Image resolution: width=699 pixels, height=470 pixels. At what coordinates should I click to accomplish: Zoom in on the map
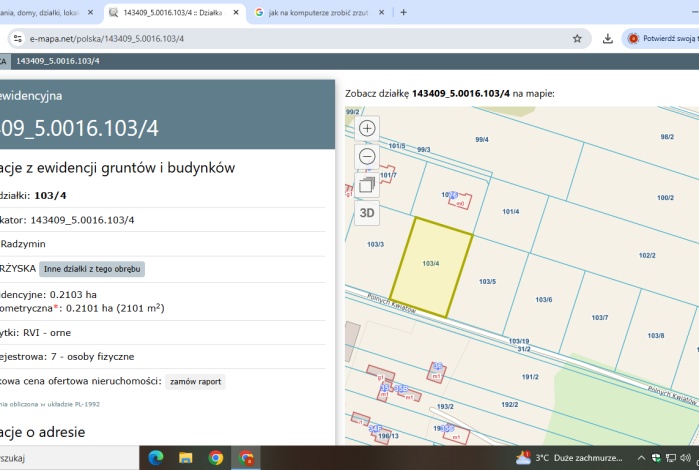pos(367,128)
